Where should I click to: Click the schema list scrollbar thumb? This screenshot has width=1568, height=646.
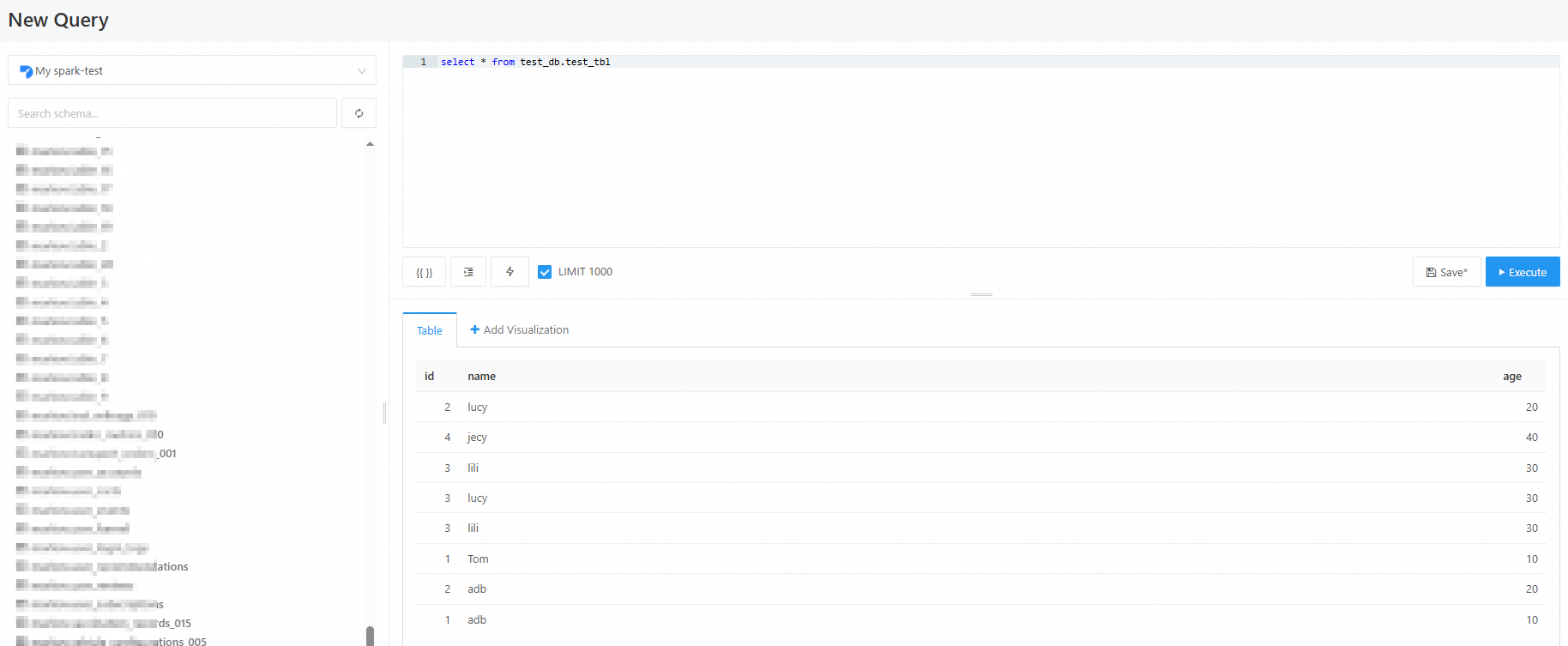click(370, 636)
